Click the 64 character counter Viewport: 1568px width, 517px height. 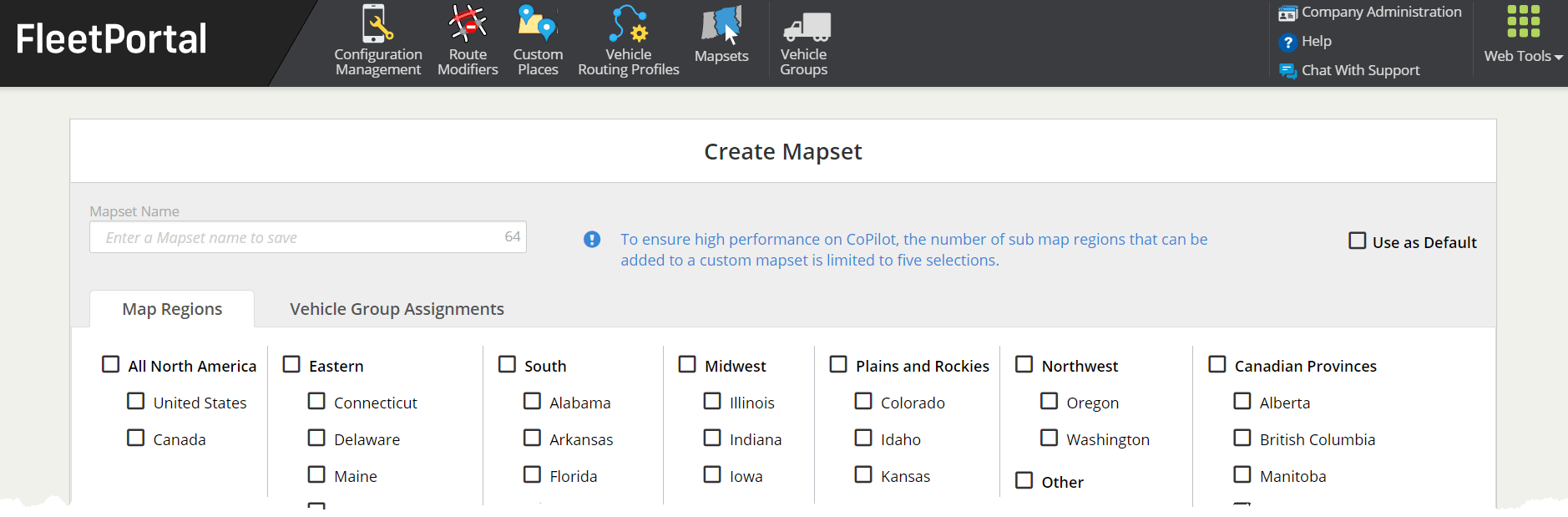513,236
